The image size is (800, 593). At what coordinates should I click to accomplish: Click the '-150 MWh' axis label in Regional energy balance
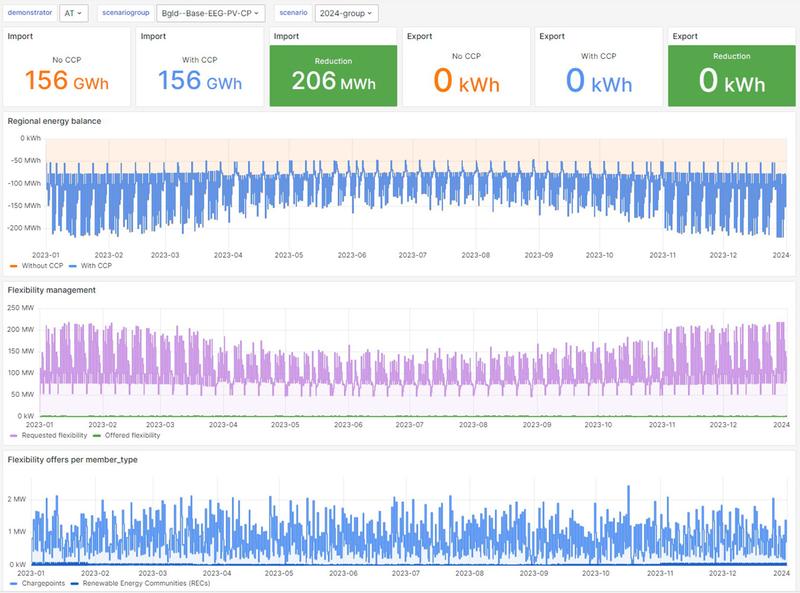pos(24,206)
